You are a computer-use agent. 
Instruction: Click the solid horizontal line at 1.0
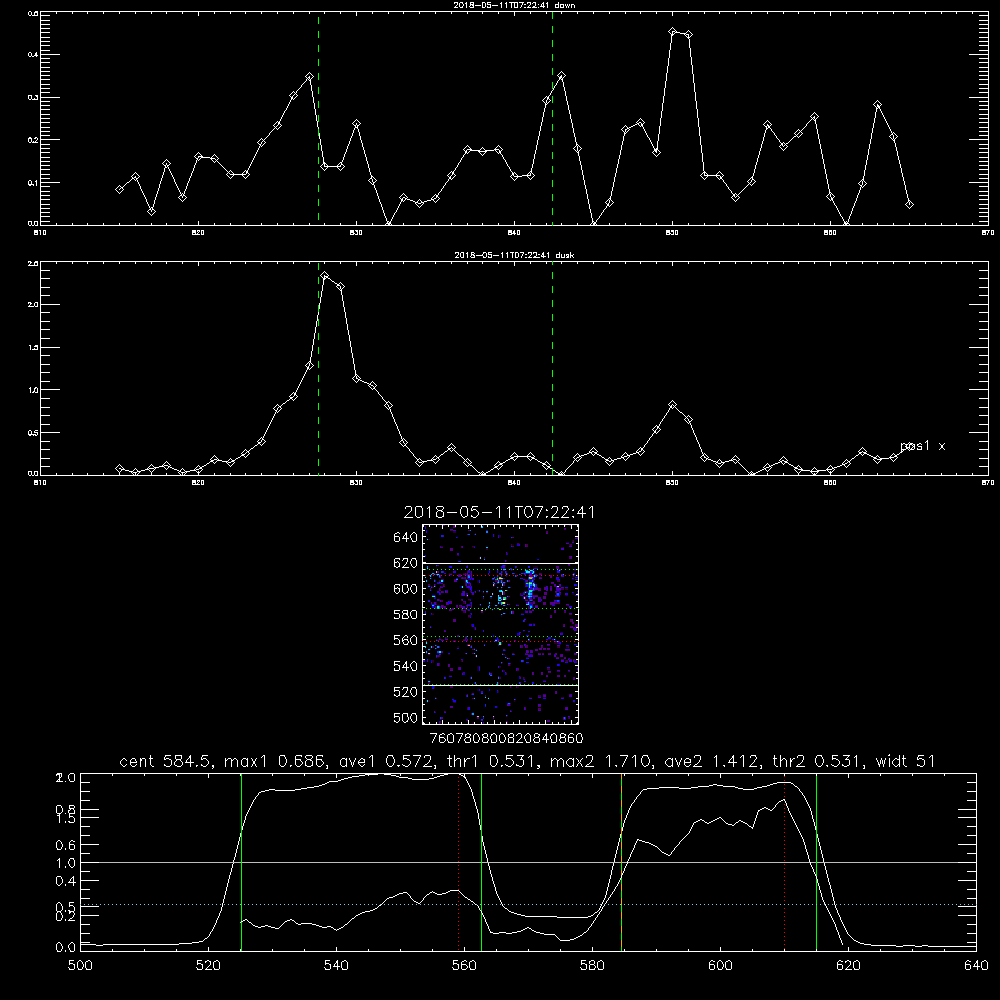[528, 862]
